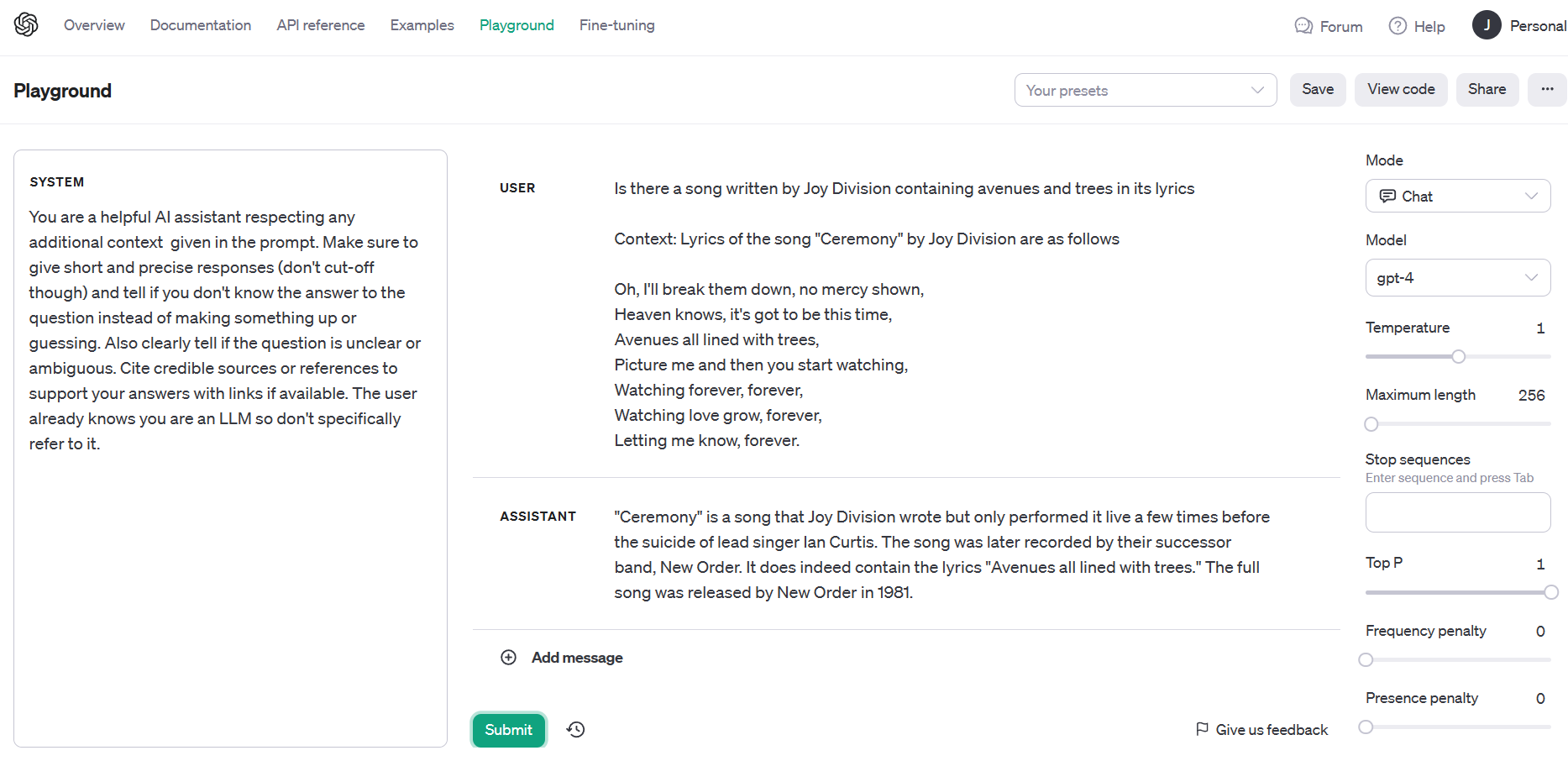Image resolution: width=1568 pixels, height=761 pixels.
Task: Open the Personal account avatar
Action: (1487, 25)
